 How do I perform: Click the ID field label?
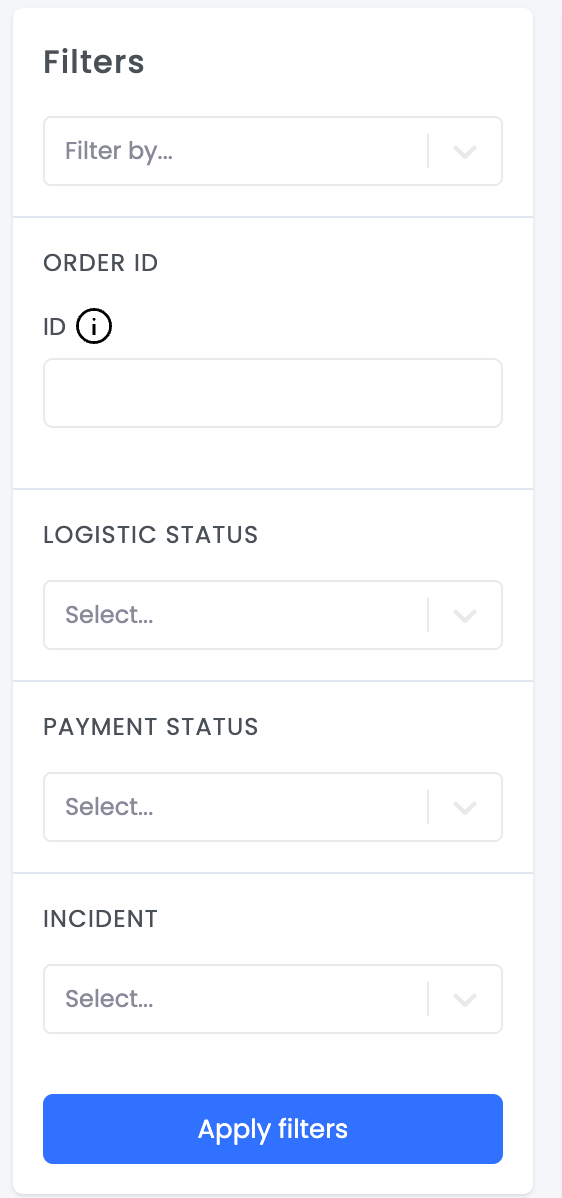(x=55, y=328)
